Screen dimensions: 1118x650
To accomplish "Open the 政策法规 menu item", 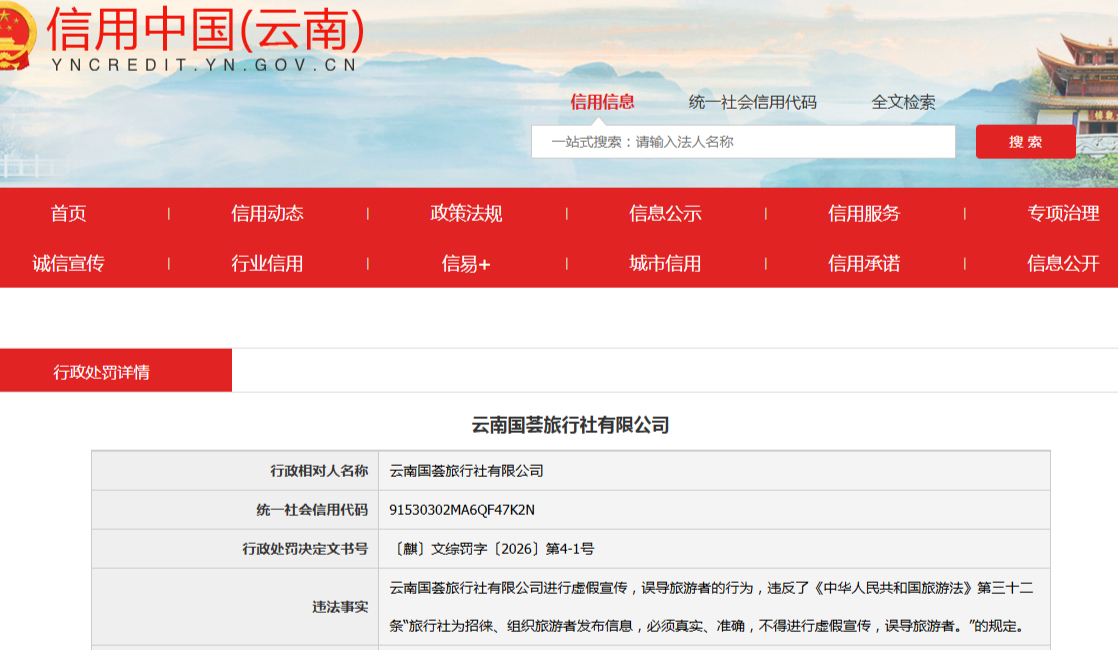I will 466,213.
